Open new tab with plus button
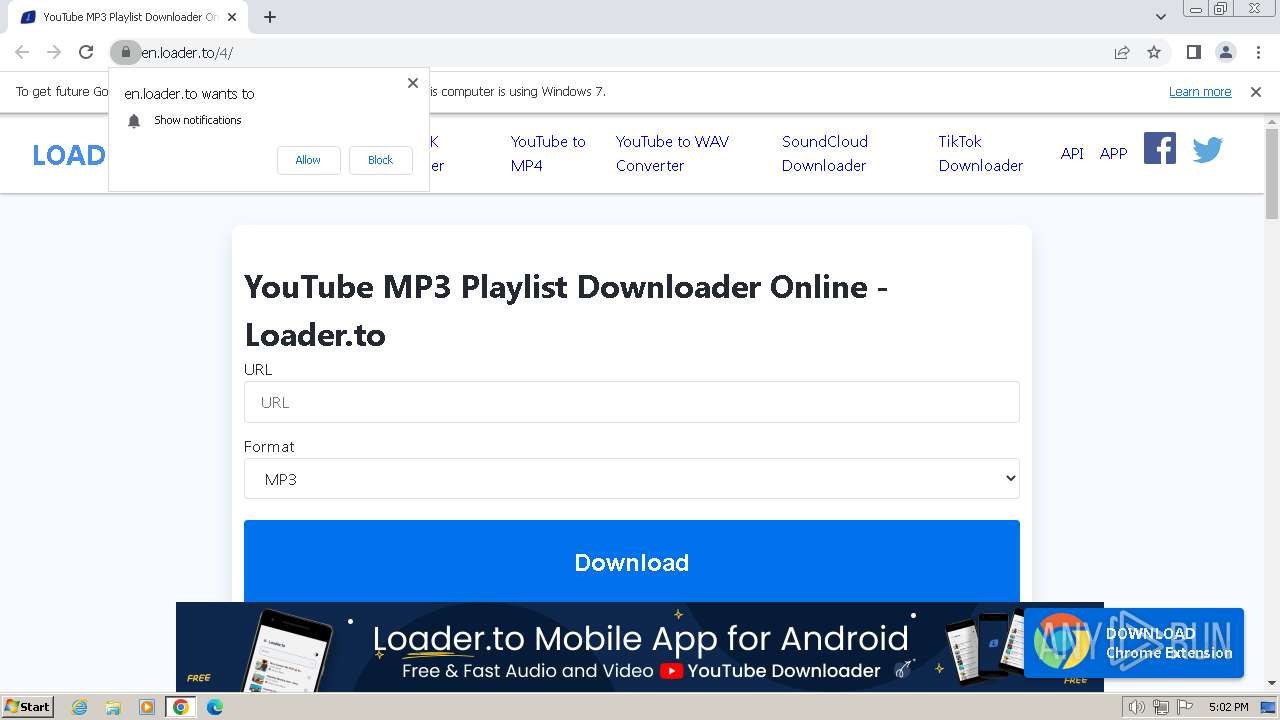The height and width of the screenshot is (720, 1280). coord(270,17)
